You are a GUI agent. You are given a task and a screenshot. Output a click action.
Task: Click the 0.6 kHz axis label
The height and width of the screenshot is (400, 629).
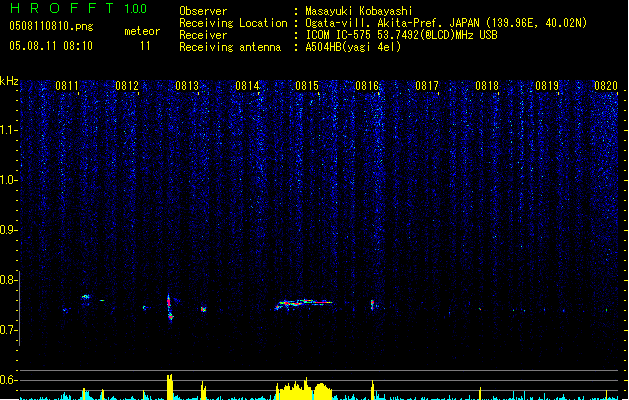(x=9, y=380)
